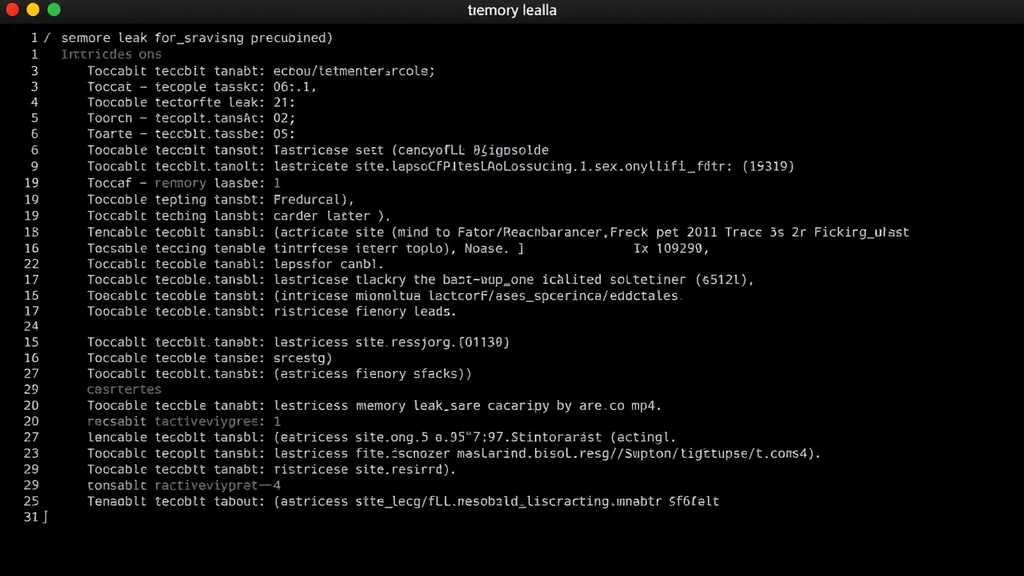Screen dimensions: 1024x576
Task: Click the text 'carder latter ).'
Action: click(x=332, y=216)
